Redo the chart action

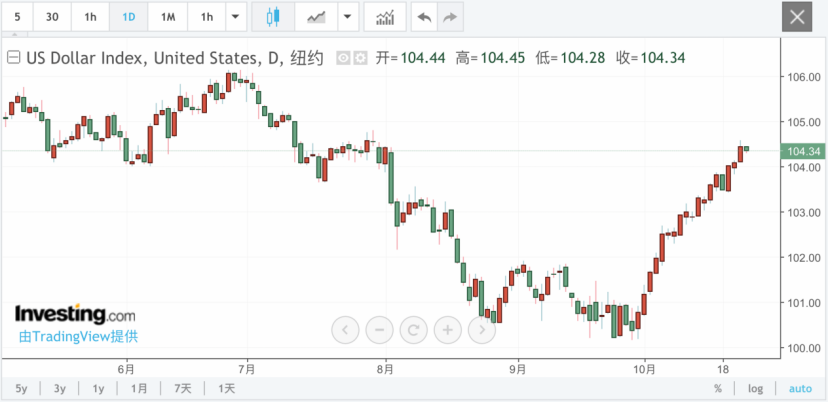(x=449, y=17)
